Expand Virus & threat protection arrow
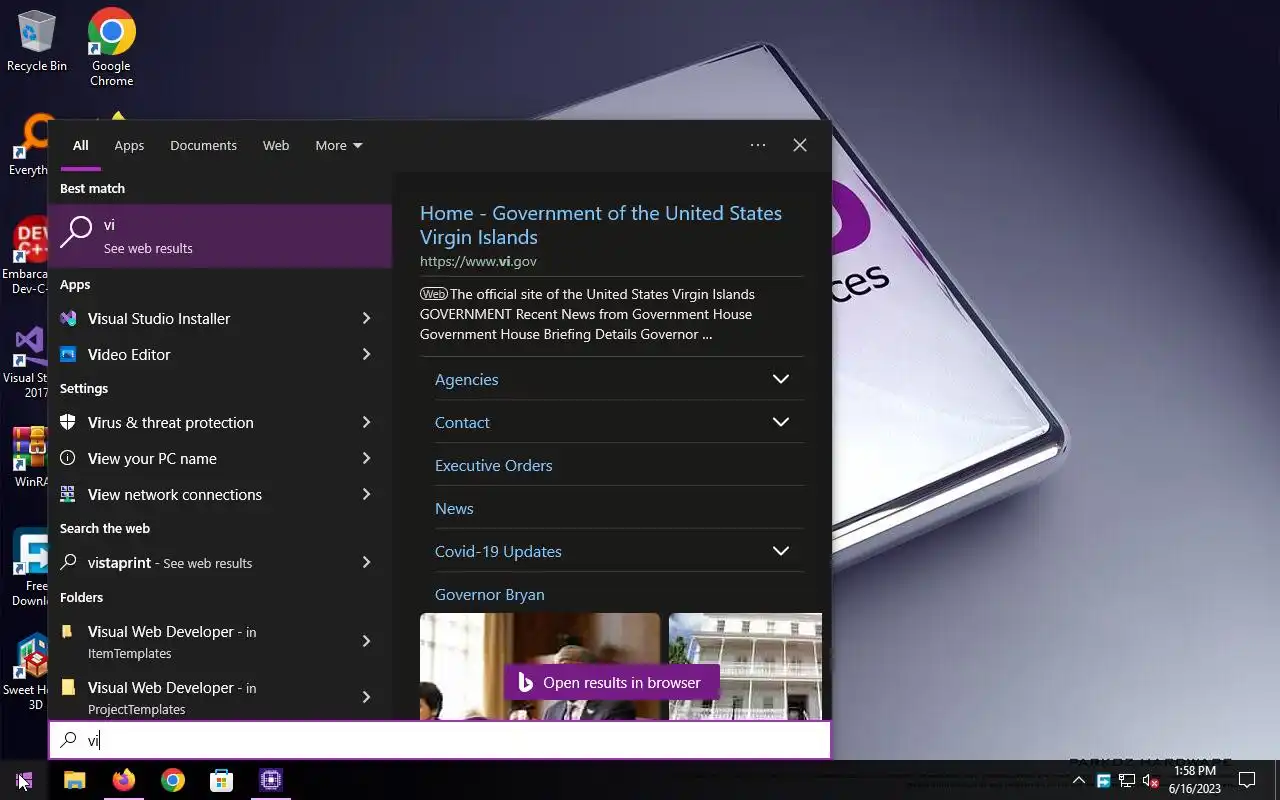 pyautogui.click(x=366, y=422)
